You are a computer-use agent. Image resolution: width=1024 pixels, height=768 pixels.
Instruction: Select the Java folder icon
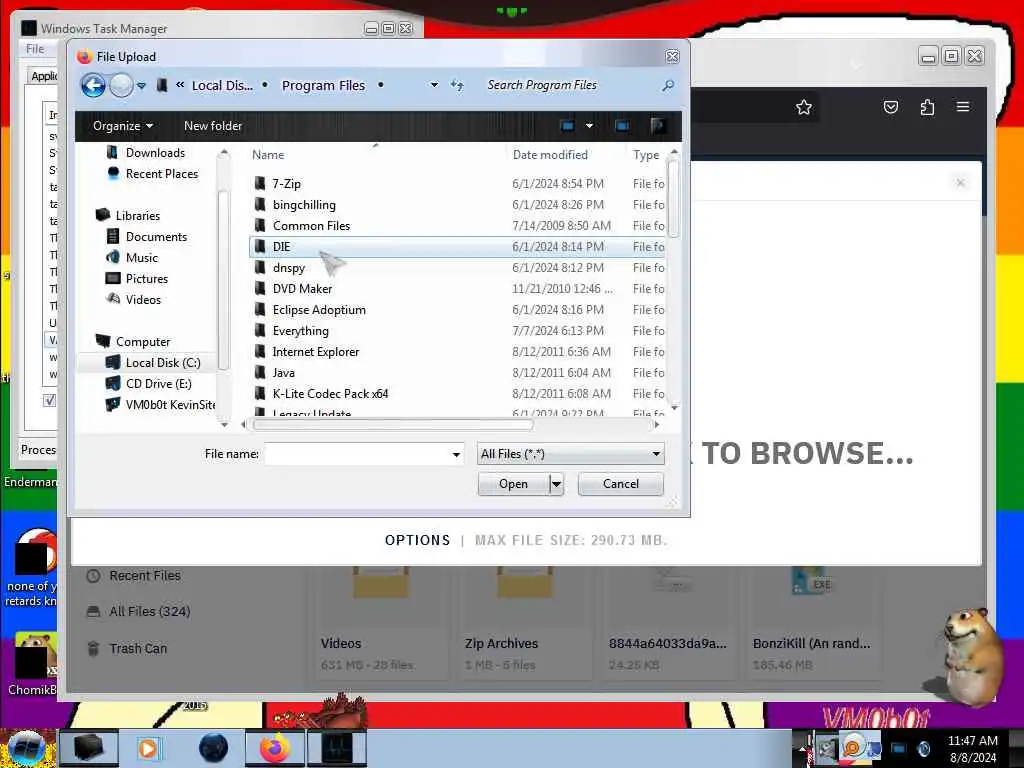[x=260, y=372]
